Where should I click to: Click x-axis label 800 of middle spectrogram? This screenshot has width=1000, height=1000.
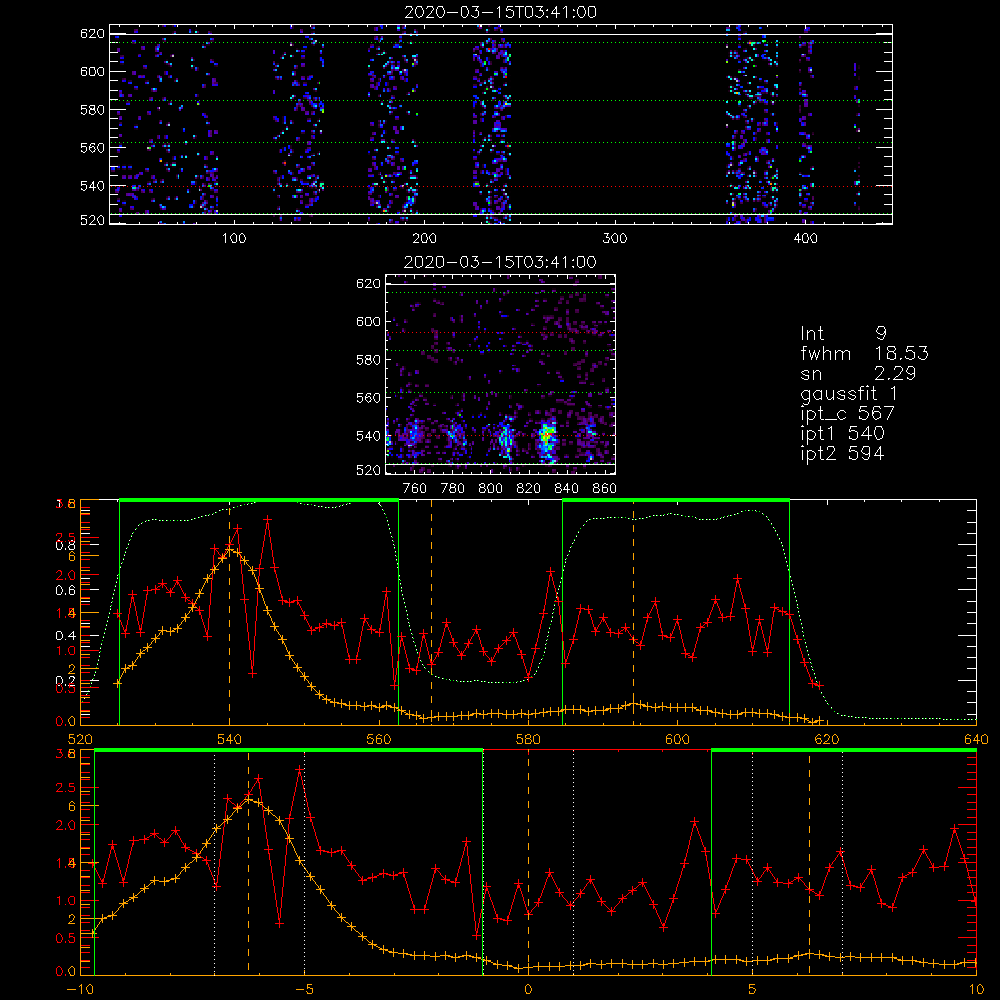pos(490,489)
